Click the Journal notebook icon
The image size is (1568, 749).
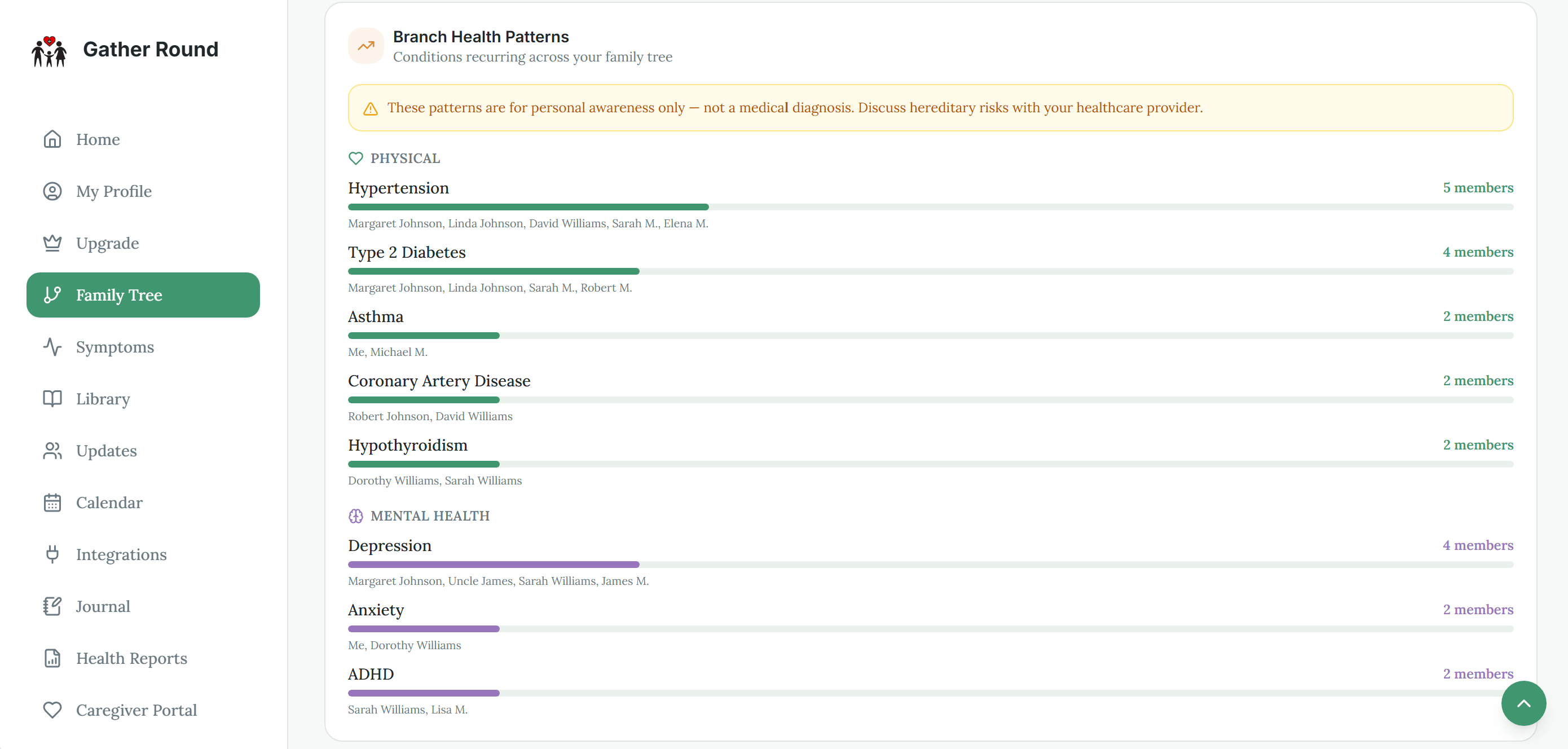[x=52, y=607]
